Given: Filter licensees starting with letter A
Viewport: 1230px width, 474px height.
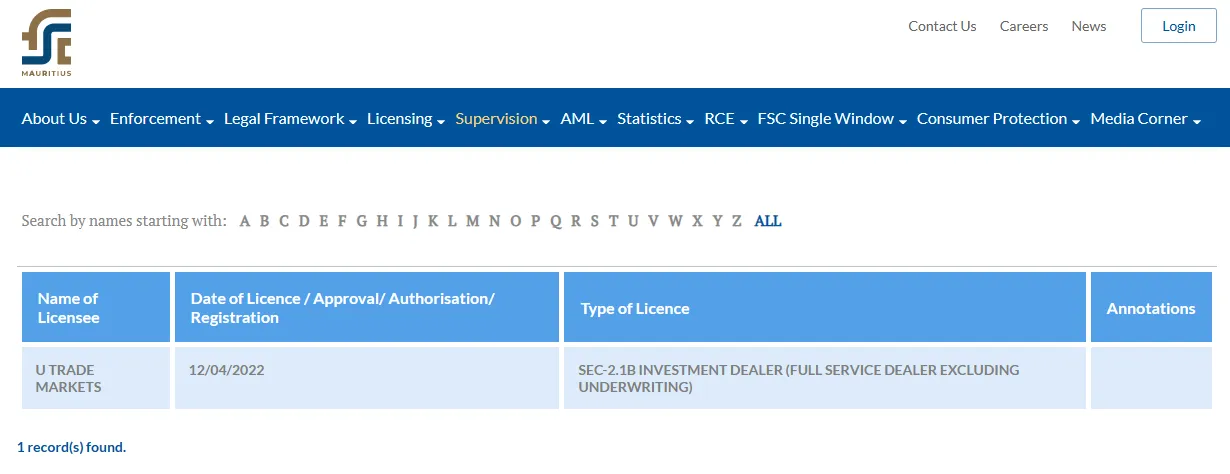Looking at the screenshot, I should coord(245,221).
